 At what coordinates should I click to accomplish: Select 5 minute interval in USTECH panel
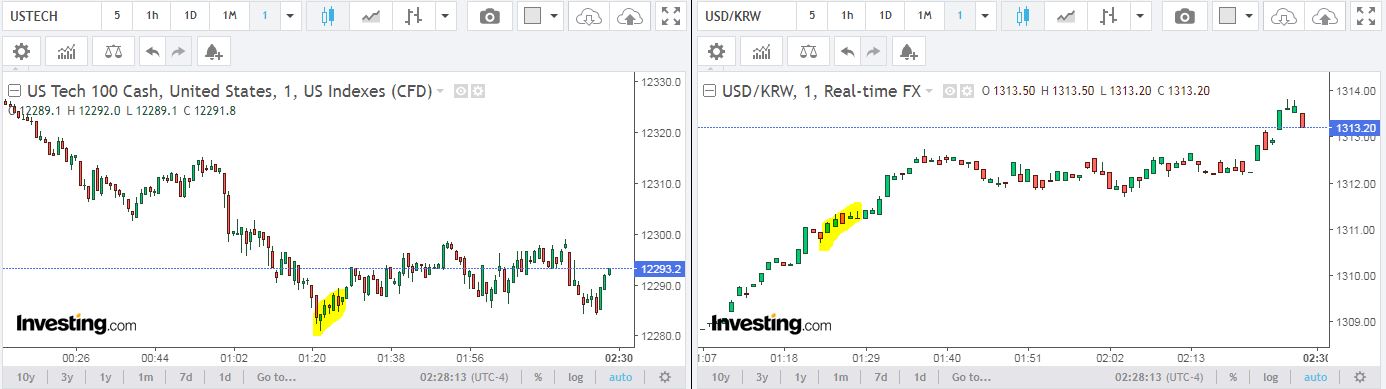coord(117,16)
